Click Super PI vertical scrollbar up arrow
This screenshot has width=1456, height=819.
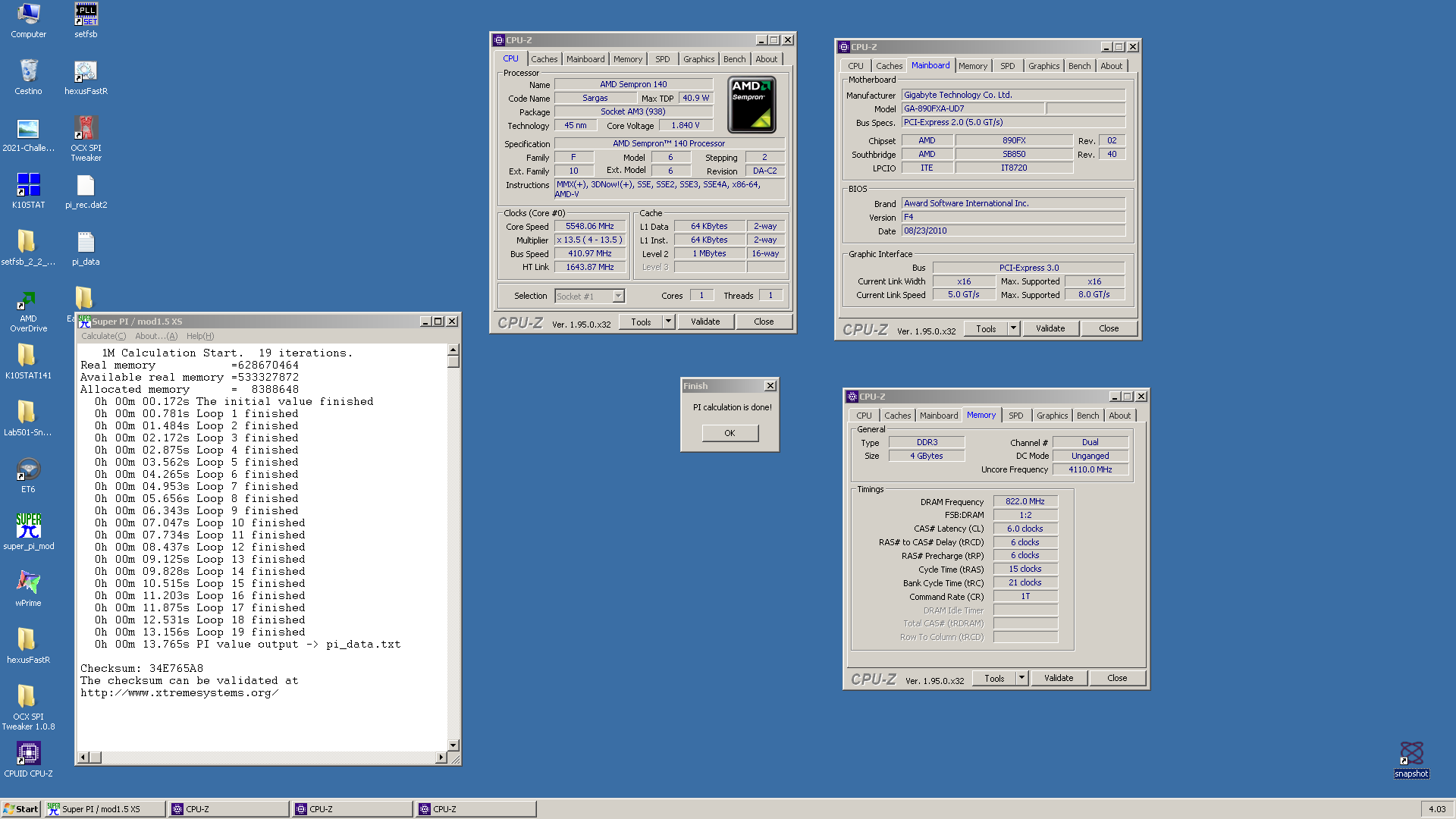453,350
